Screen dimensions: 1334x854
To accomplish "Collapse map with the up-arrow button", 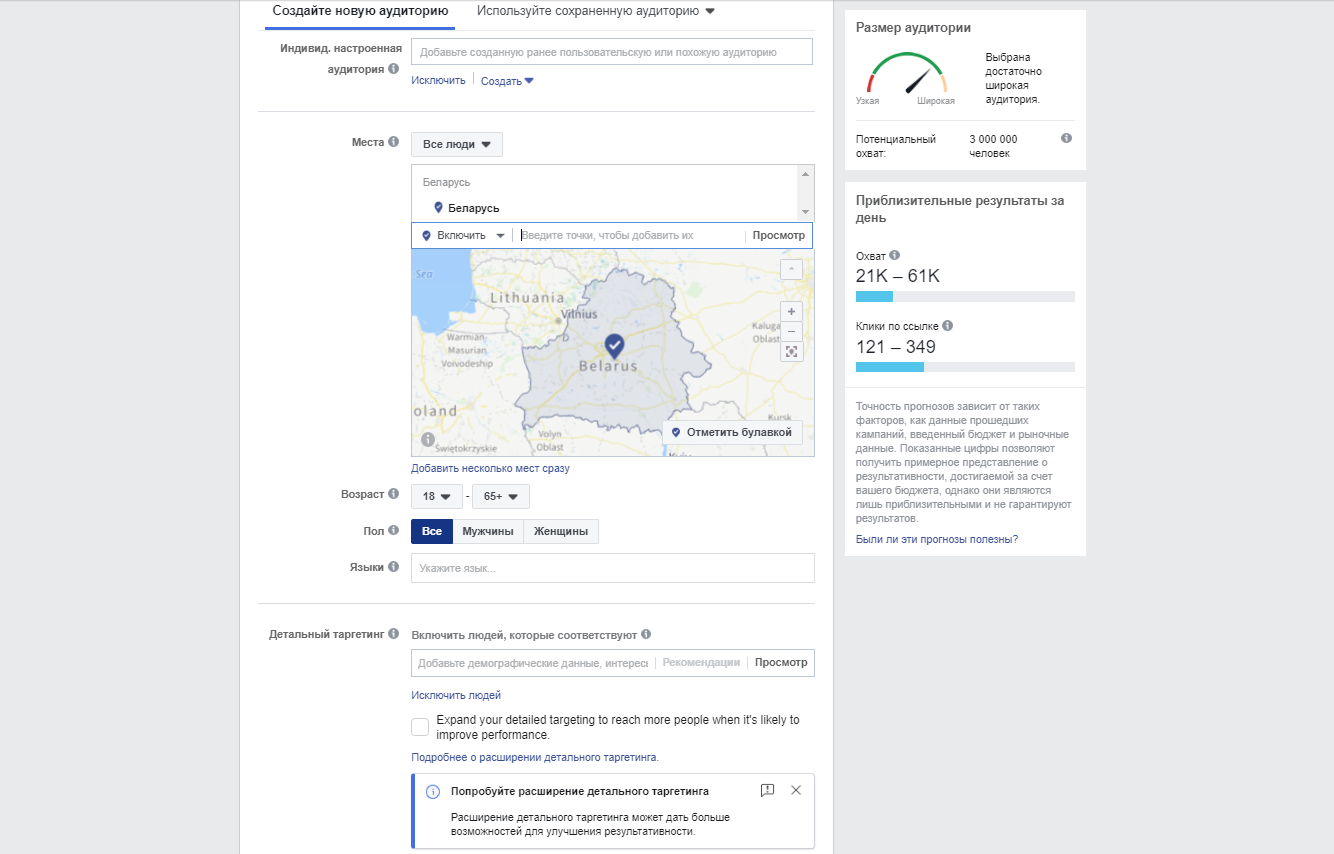I will tap(791, 269).
